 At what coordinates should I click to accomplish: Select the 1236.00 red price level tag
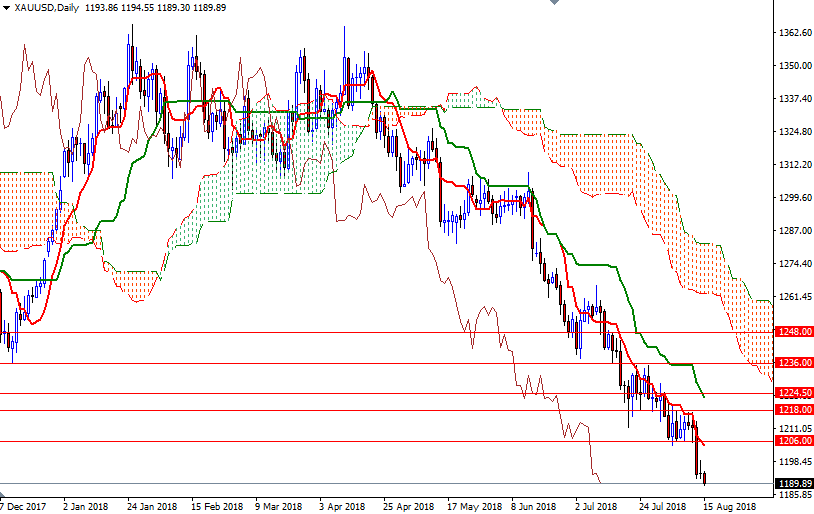point(793,363)
